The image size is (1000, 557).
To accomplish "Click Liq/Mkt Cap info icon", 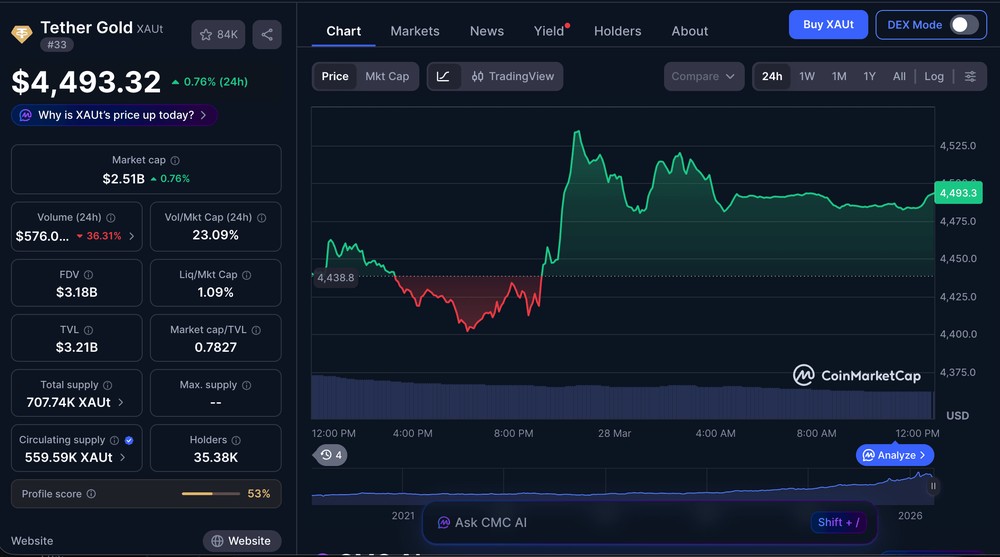I will coord(247,275).
